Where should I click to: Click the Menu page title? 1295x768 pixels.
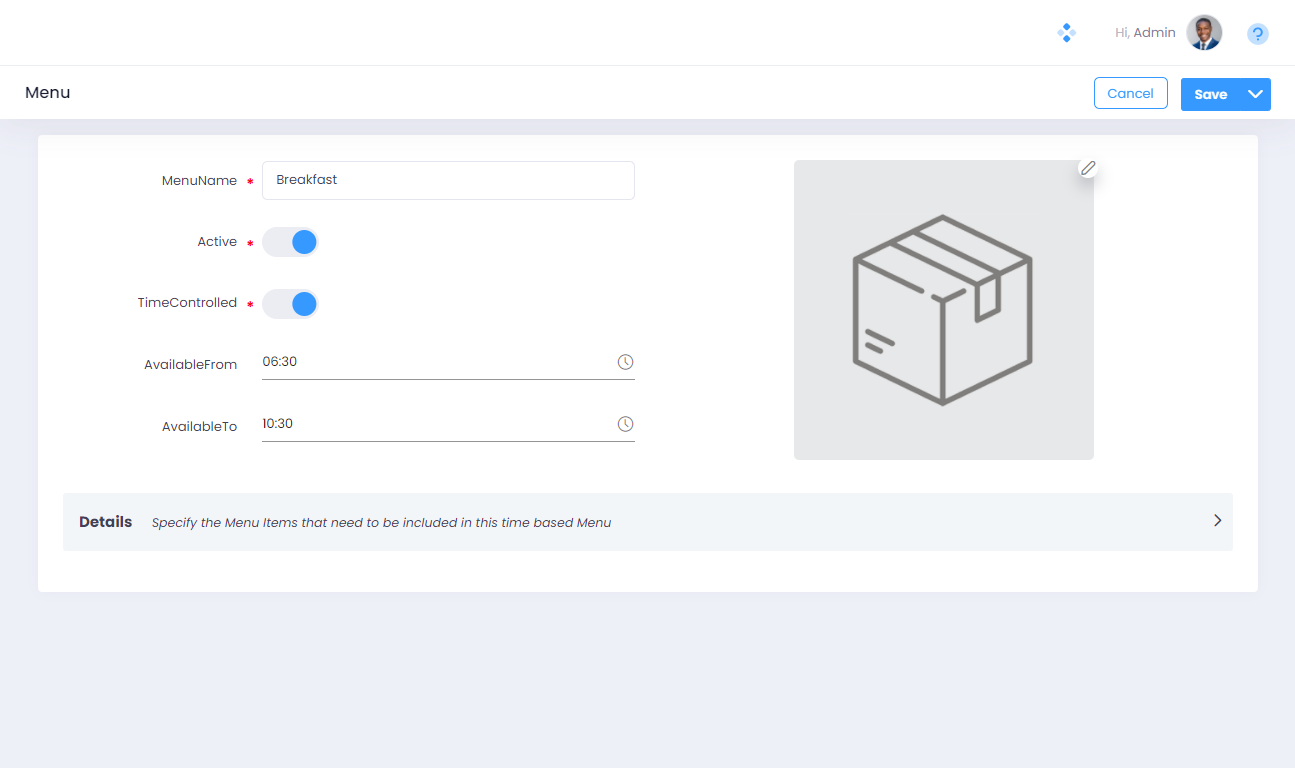pyautogui.click(x=48, y=93)
